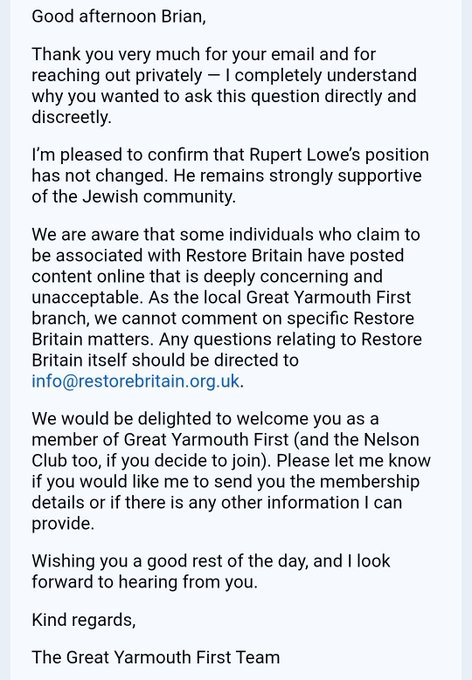Click the 'Good afternoon Brian' greeting line

pos(118,16)
